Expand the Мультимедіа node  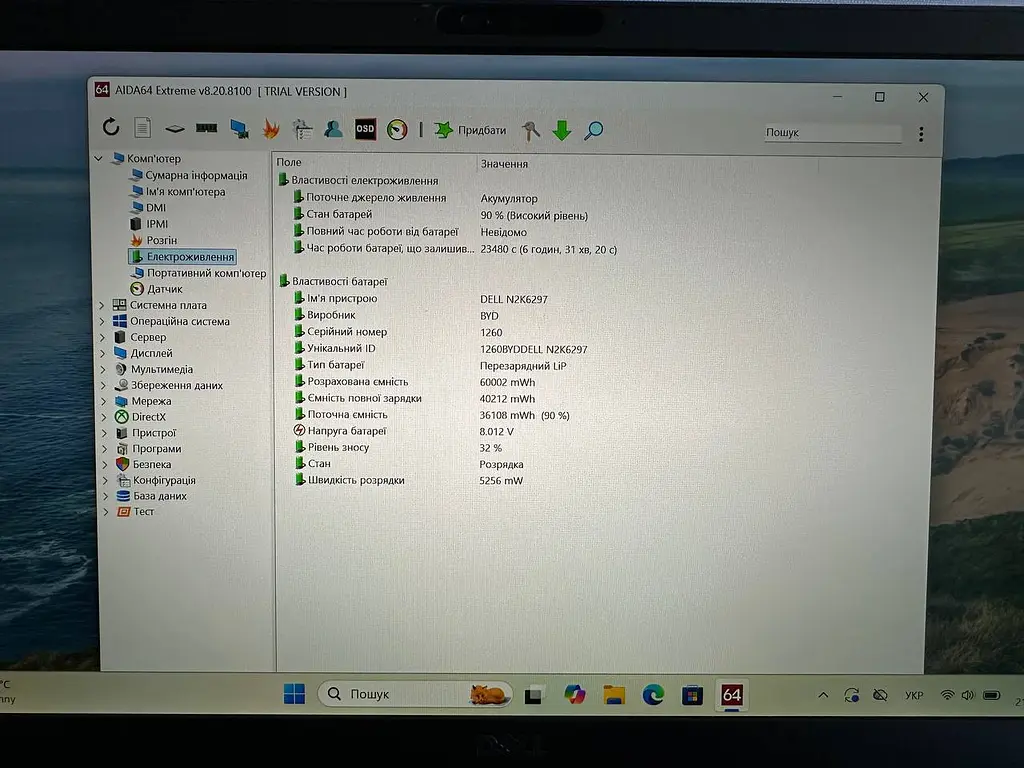(103, 369)
